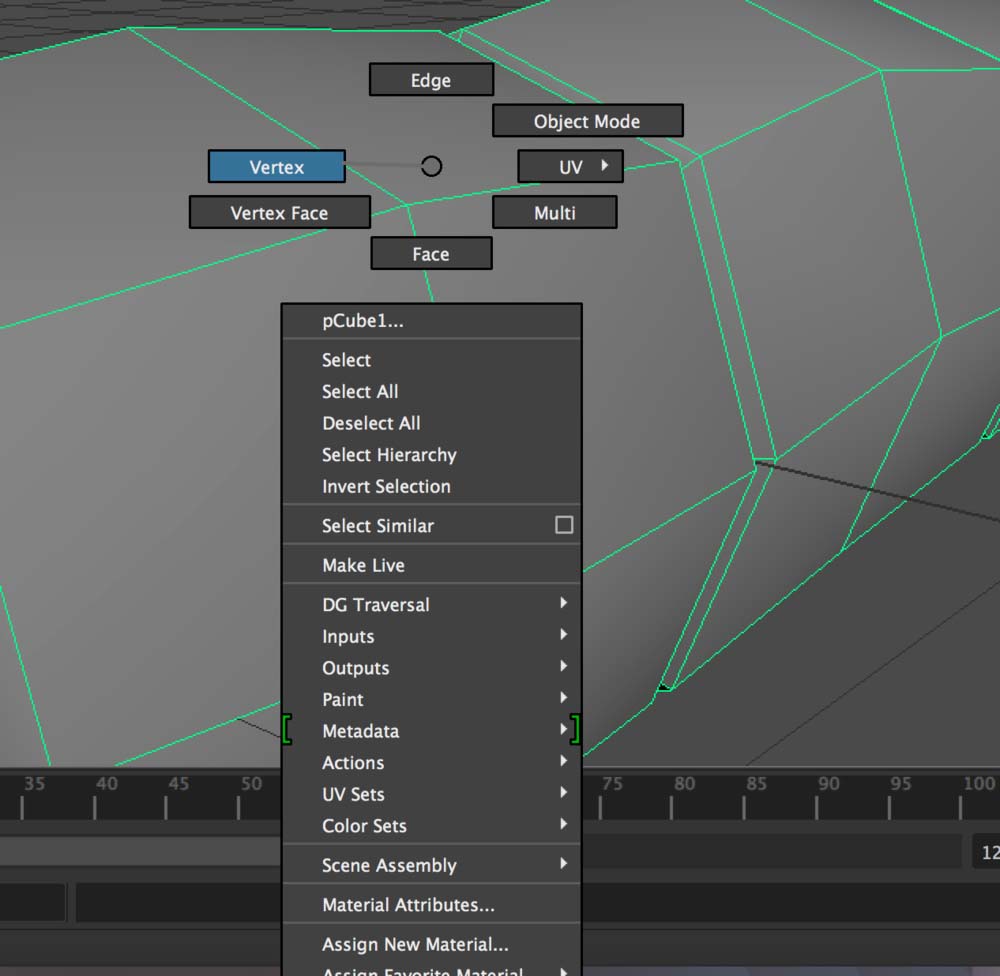The width and height of the screenshot is (1000, 976).
Task: Select Face component mode
Action: pyautogui.click(x=431, y=253)
